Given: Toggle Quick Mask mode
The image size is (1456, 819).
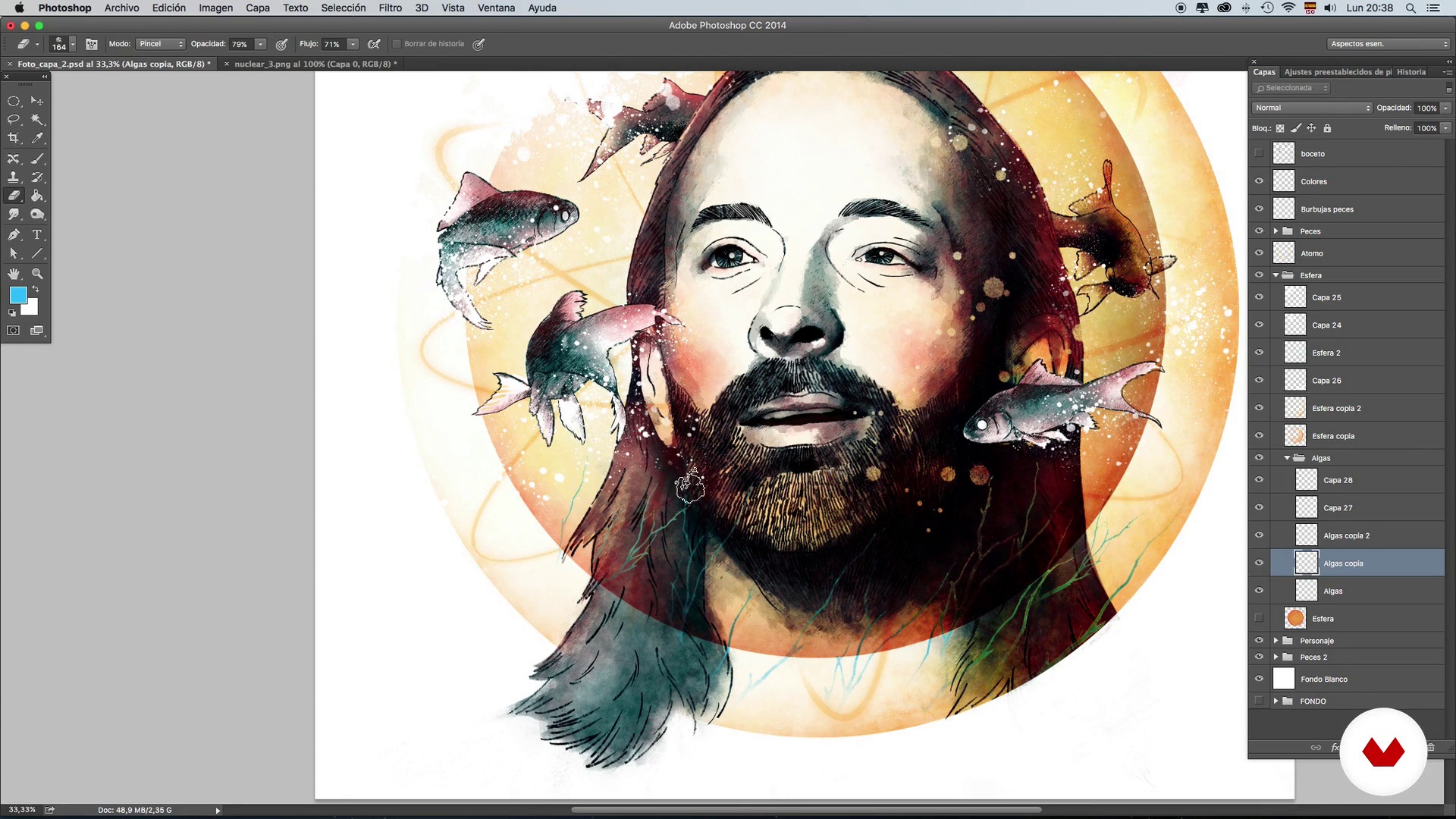Looking at the screenshot, I should [x=14, y=331].
